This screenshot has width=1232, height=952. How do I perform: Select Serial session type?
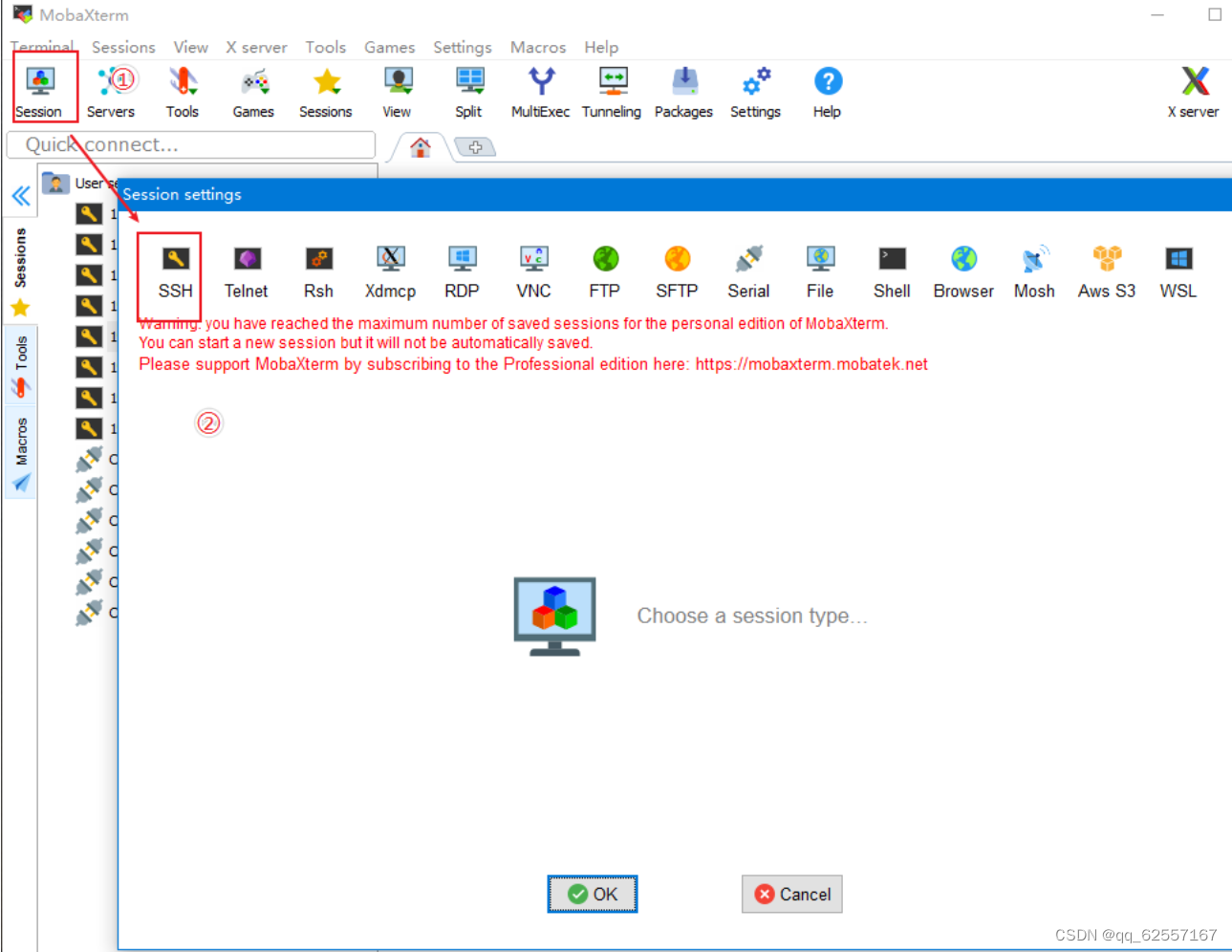[748, 273]
